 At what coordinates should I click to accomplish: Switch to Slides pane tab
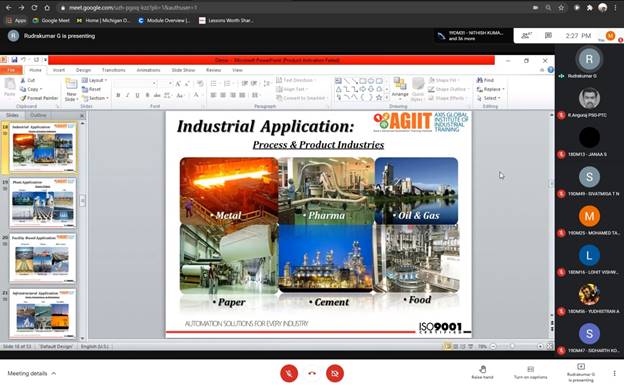pyautogui.click(x=12, y=115)
